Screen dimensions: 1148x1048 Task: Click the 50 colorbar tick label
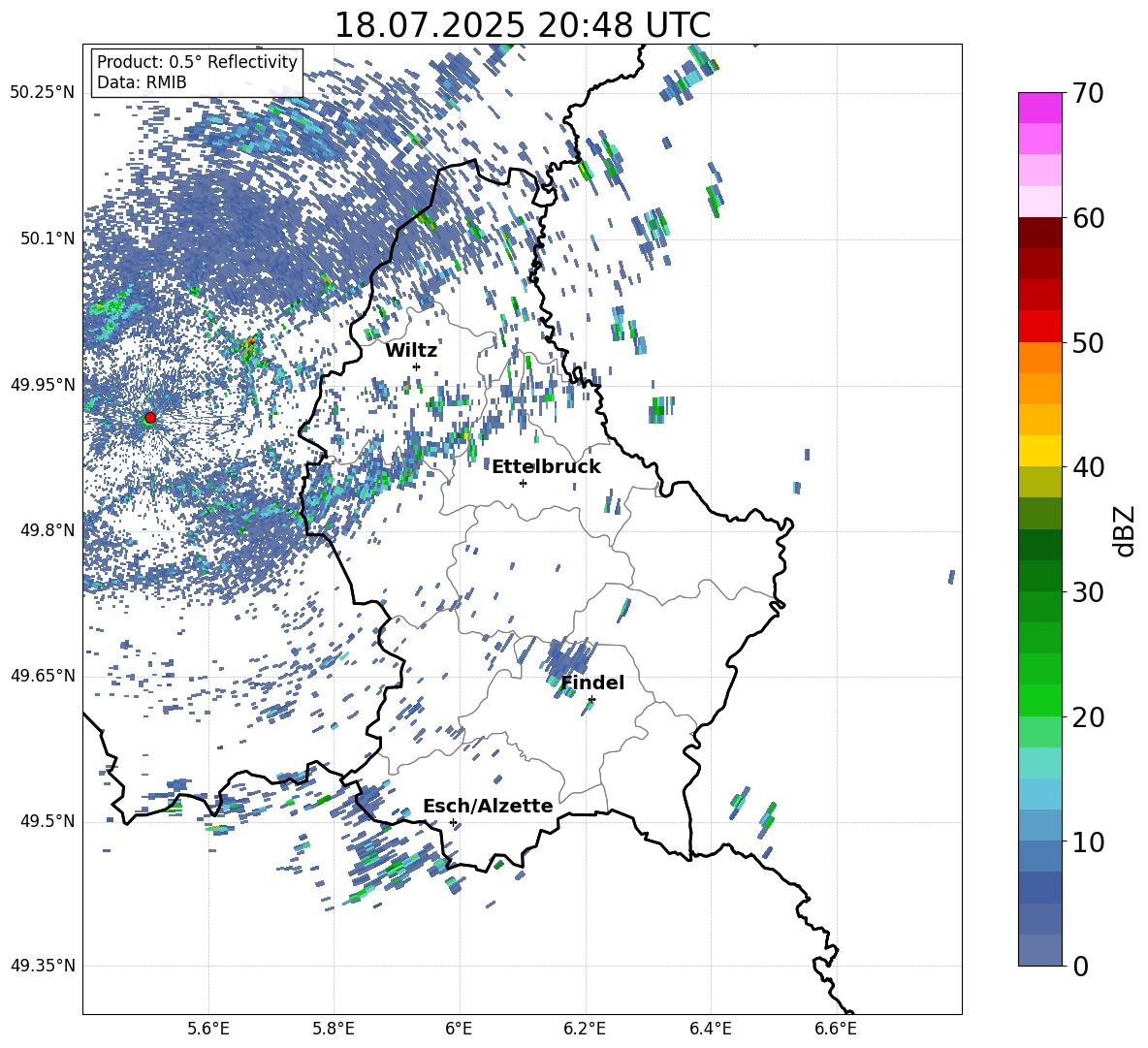1089,343
